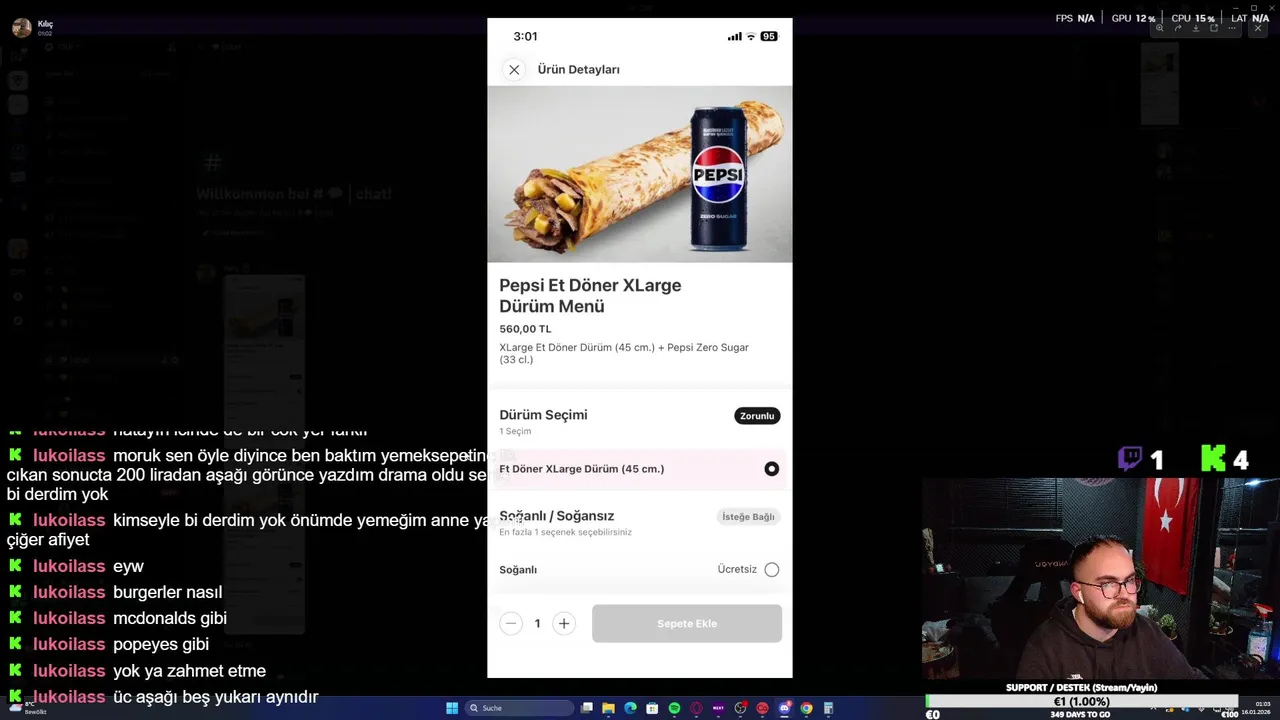
Task: Click the Dürüm Seçimi section heading
Action: [543, 415]
